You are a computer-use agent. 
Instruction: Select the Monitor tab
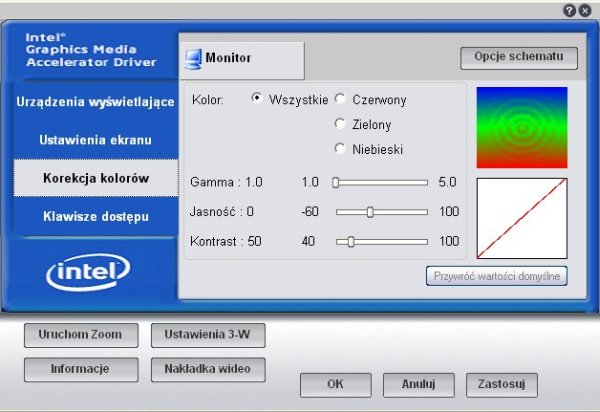242,60
